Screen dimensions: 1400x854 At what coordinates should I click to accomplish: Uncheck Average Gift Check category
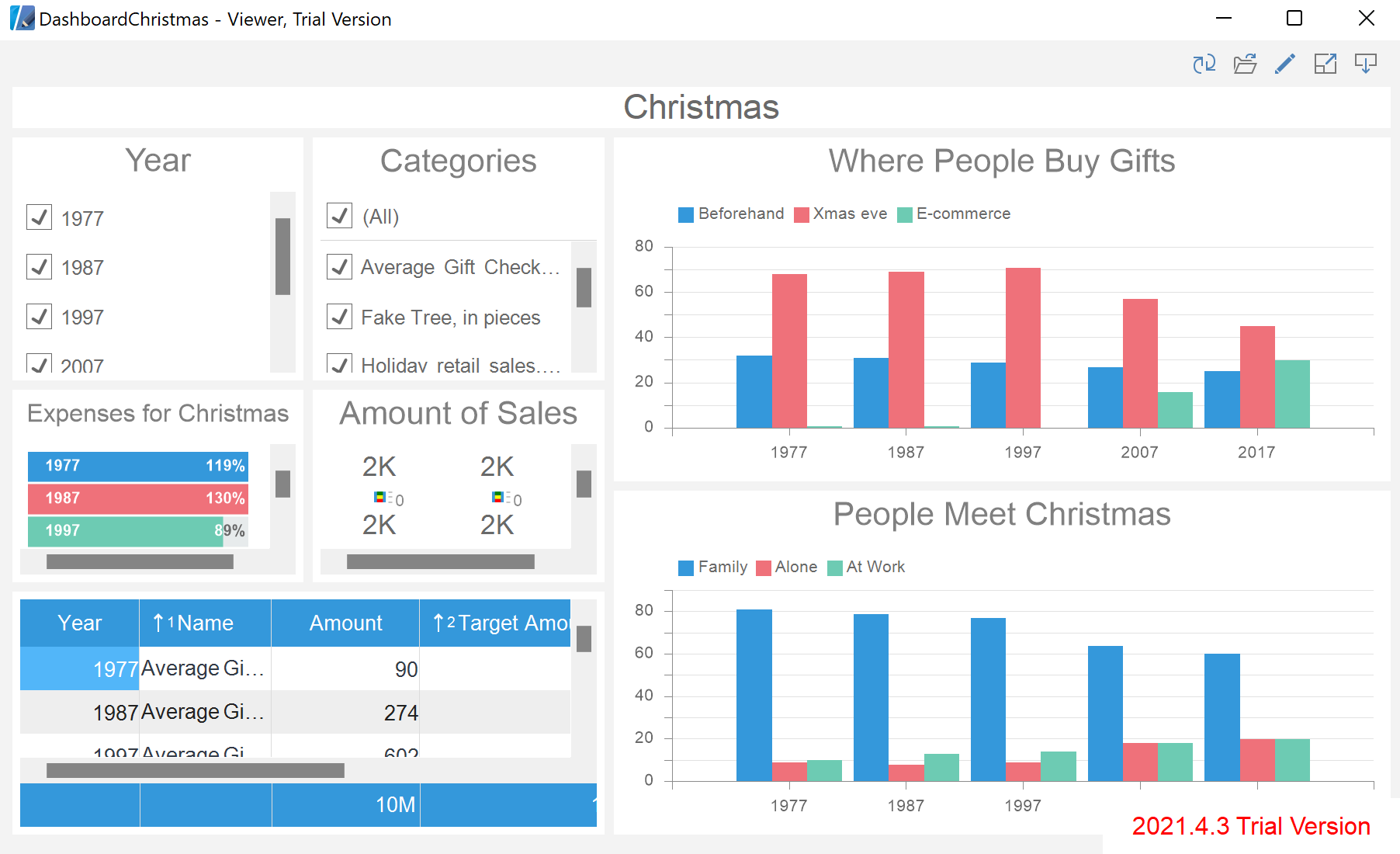click(x=339, y=266)
